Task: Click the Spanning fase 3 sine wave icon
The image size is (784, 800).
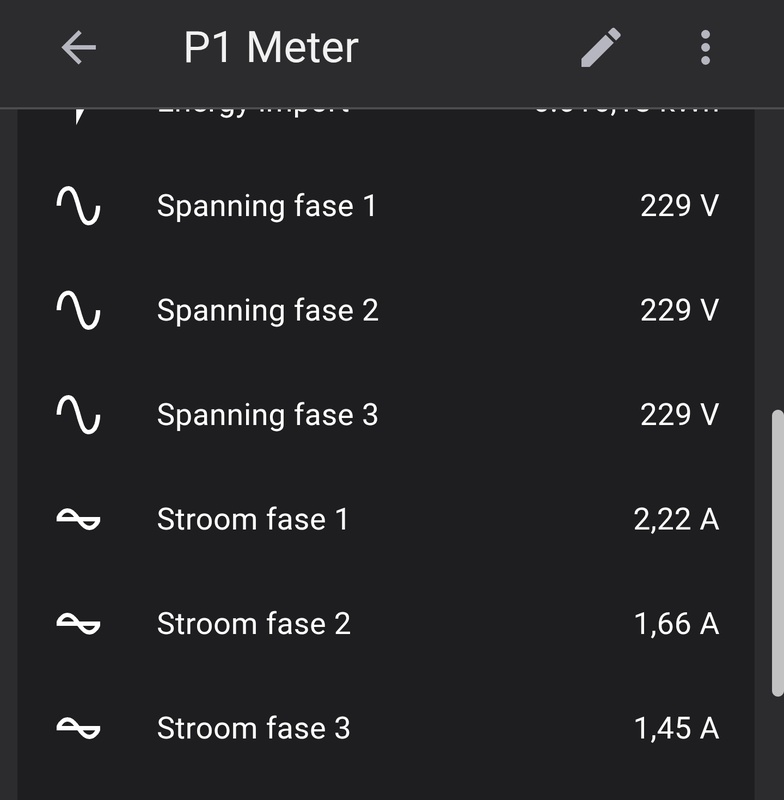Action: pos(78,415)
